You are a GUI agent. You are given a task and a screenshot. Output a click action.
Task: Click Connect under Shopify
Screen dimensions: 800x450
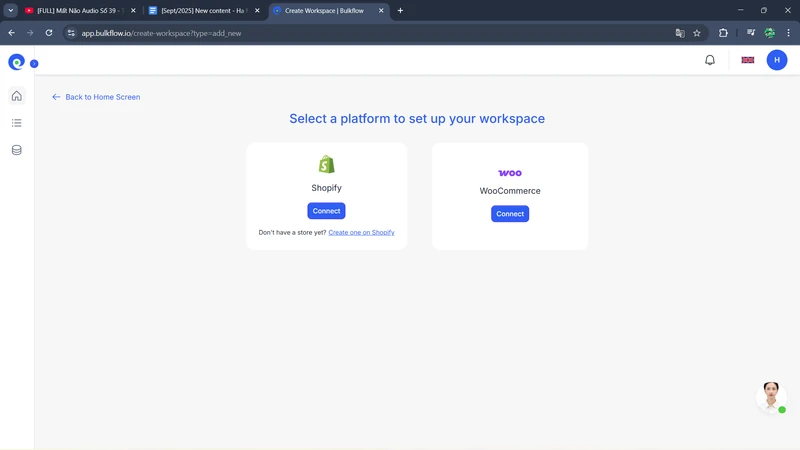[326, 211]
